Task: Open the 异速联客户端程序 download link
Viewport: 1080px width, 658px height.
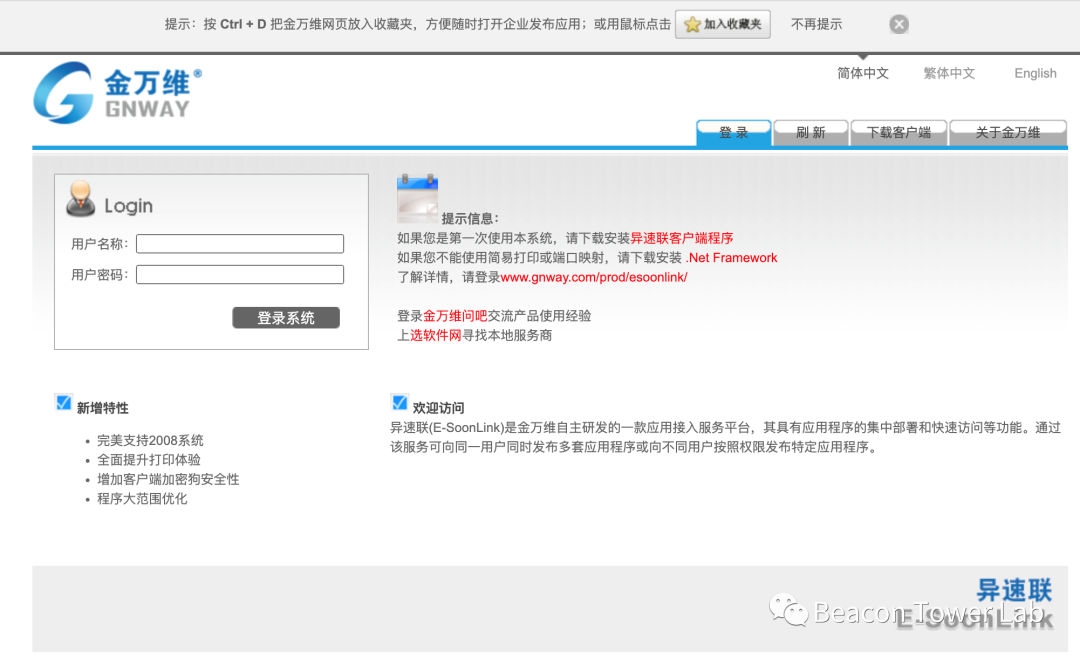Action: pos(682,238)
